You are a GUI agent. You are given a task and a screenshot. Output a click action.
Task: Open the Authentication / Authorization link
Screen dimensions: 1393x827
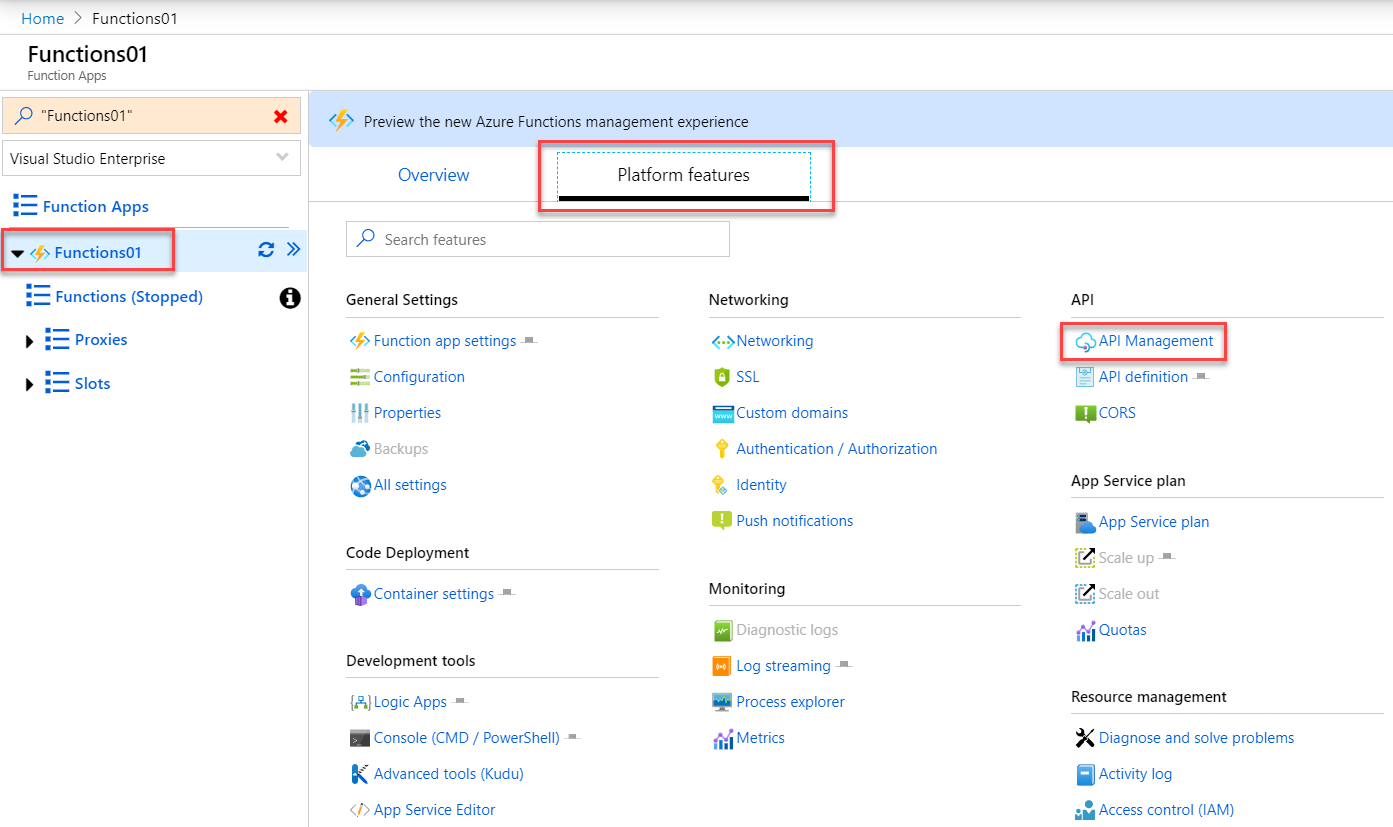pos(837,449)
